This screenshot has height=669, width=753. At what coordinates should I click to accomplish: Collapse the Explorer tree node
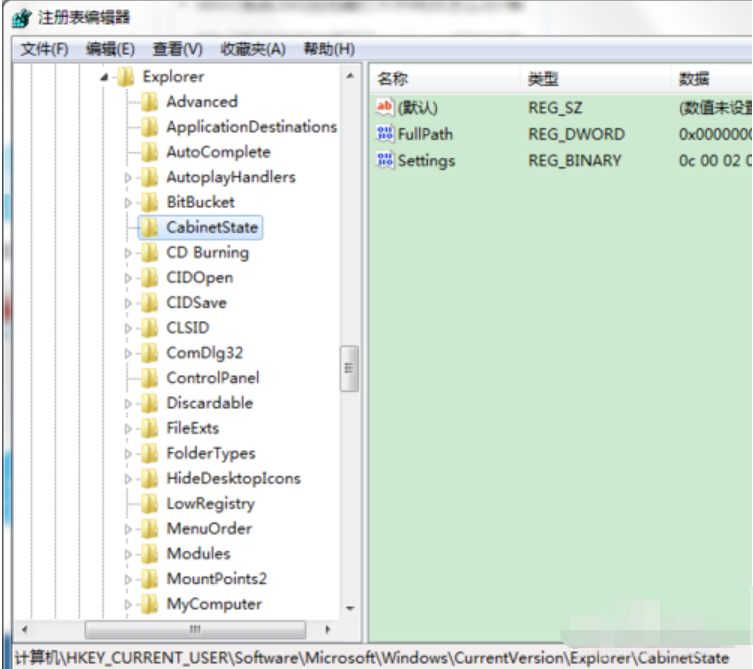pos(106,77)
